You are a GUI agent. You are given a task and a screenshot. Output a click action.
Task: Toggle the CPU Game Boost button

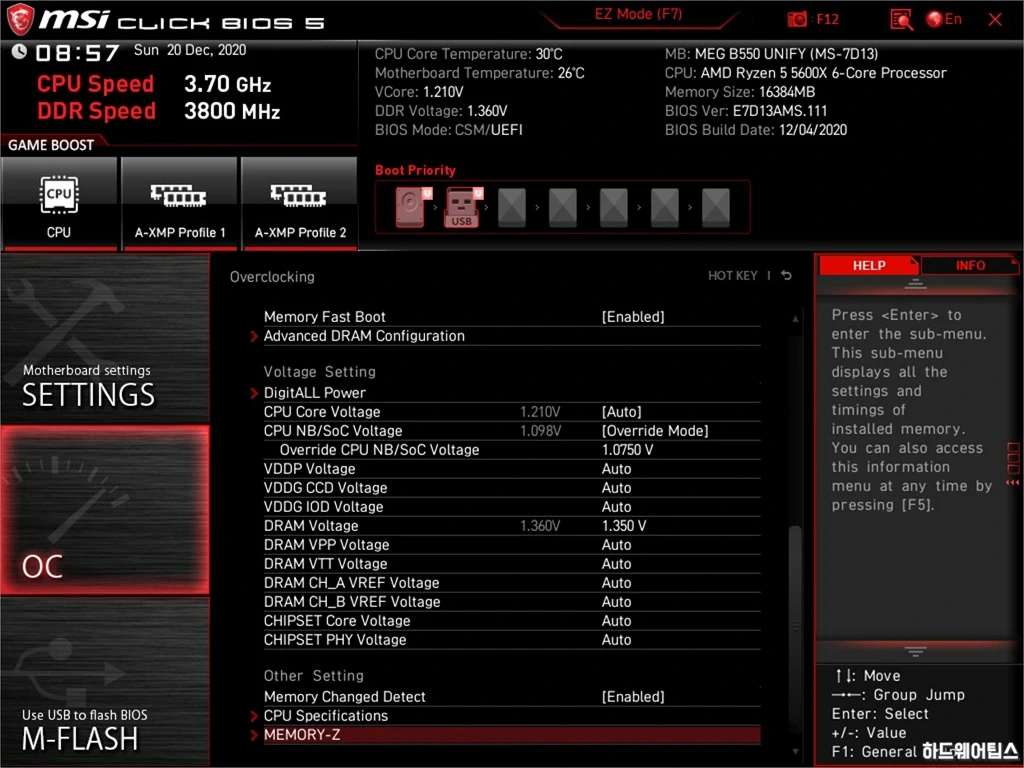(59, 204)
